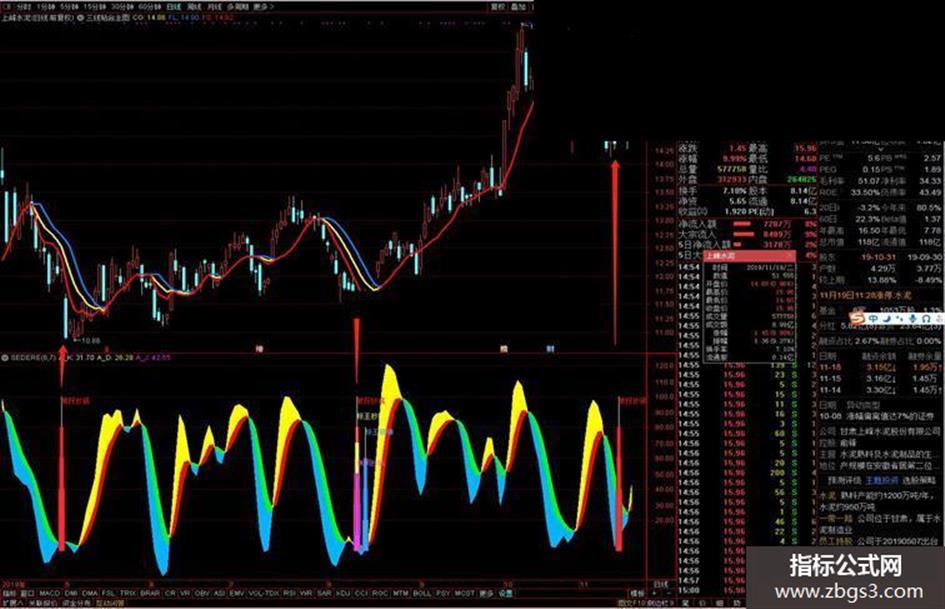
Task: Select the 11-14 margin financing row
Action: (x=879, y=390)
